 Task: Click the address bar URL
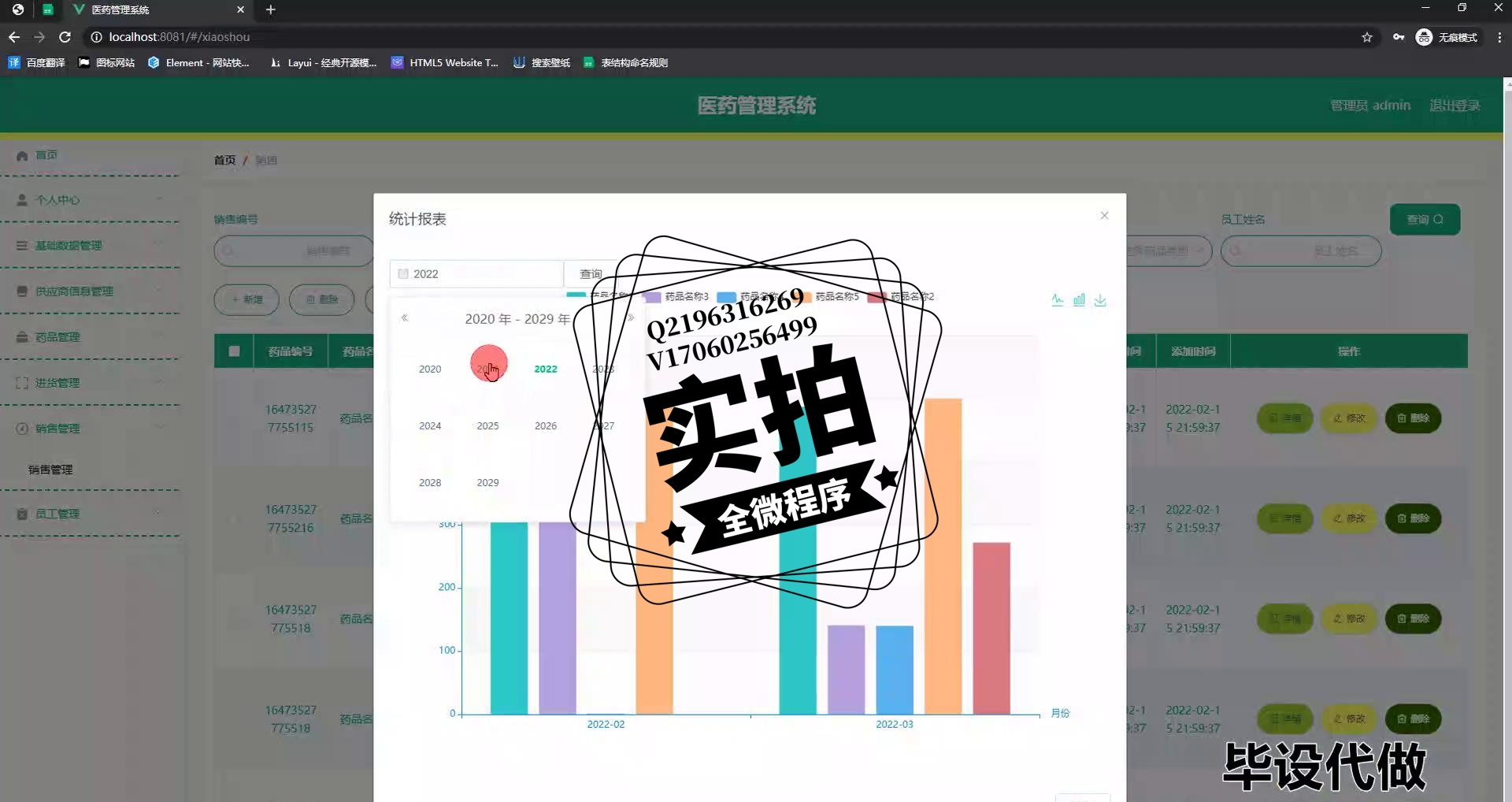[x=180, y=37]
